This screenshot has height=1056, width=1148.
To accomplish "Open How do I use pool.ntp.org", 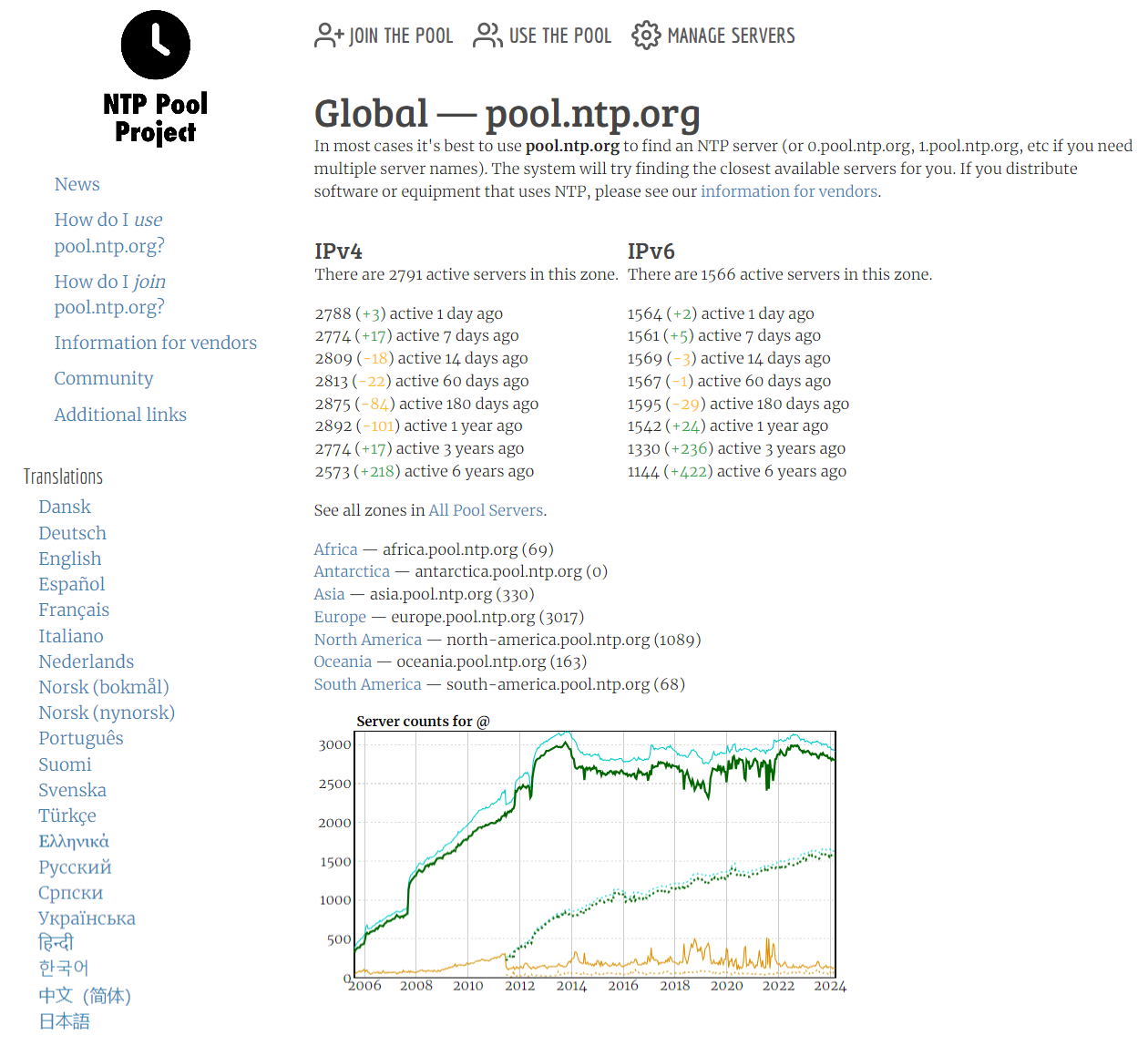I will pos(109,232).
